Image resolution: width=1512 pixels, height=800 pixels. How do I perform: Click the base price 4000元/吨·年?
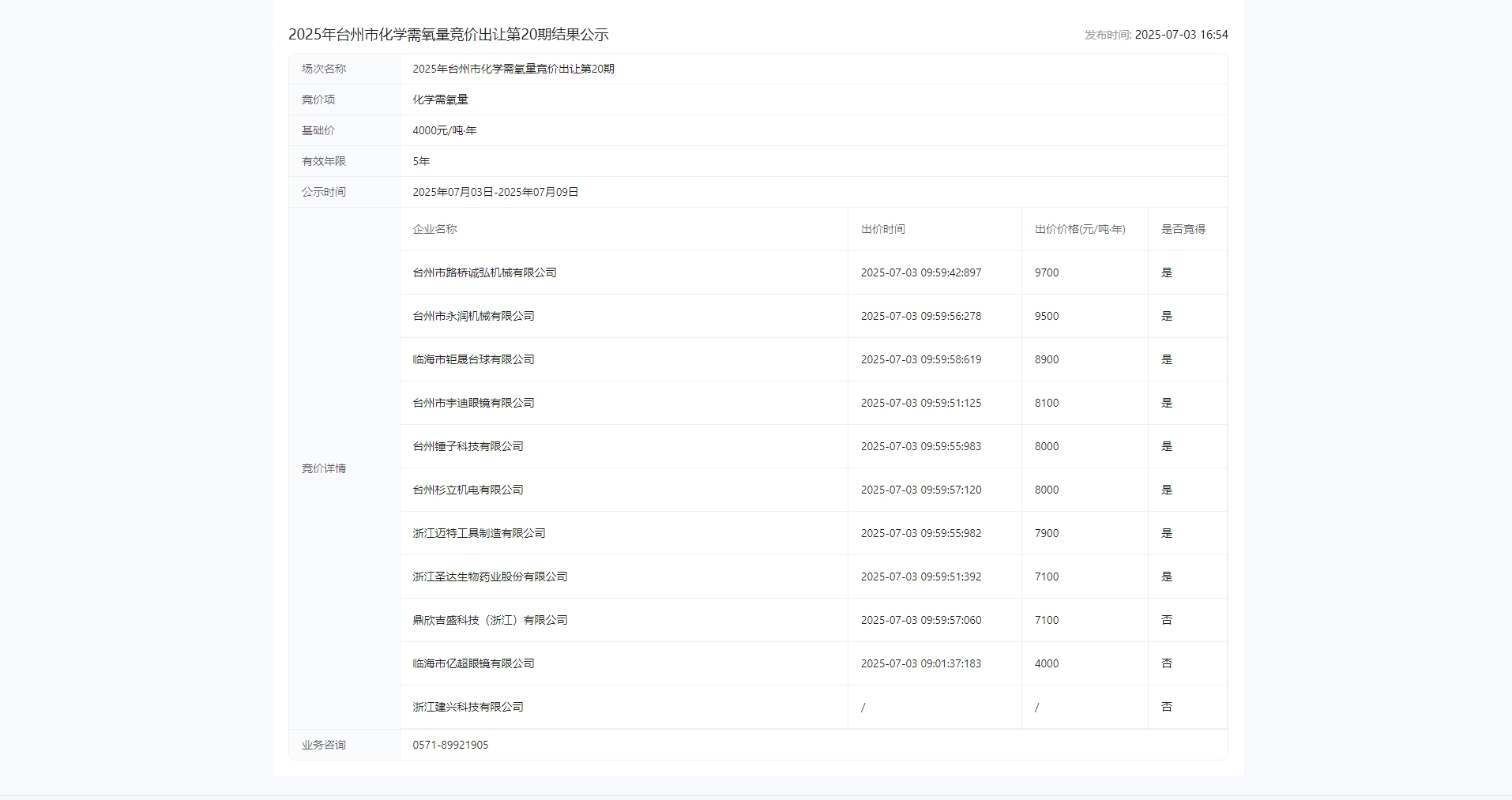[445, 130]
